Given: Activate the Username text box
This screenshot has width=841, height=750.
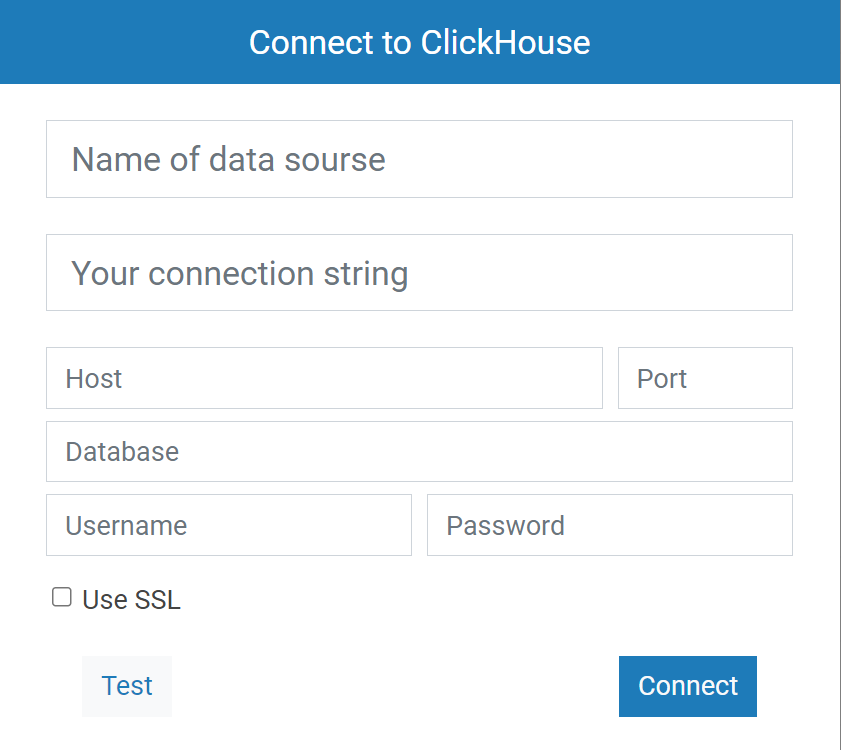Looking at the screenshot, I should [x=229, y=525].
